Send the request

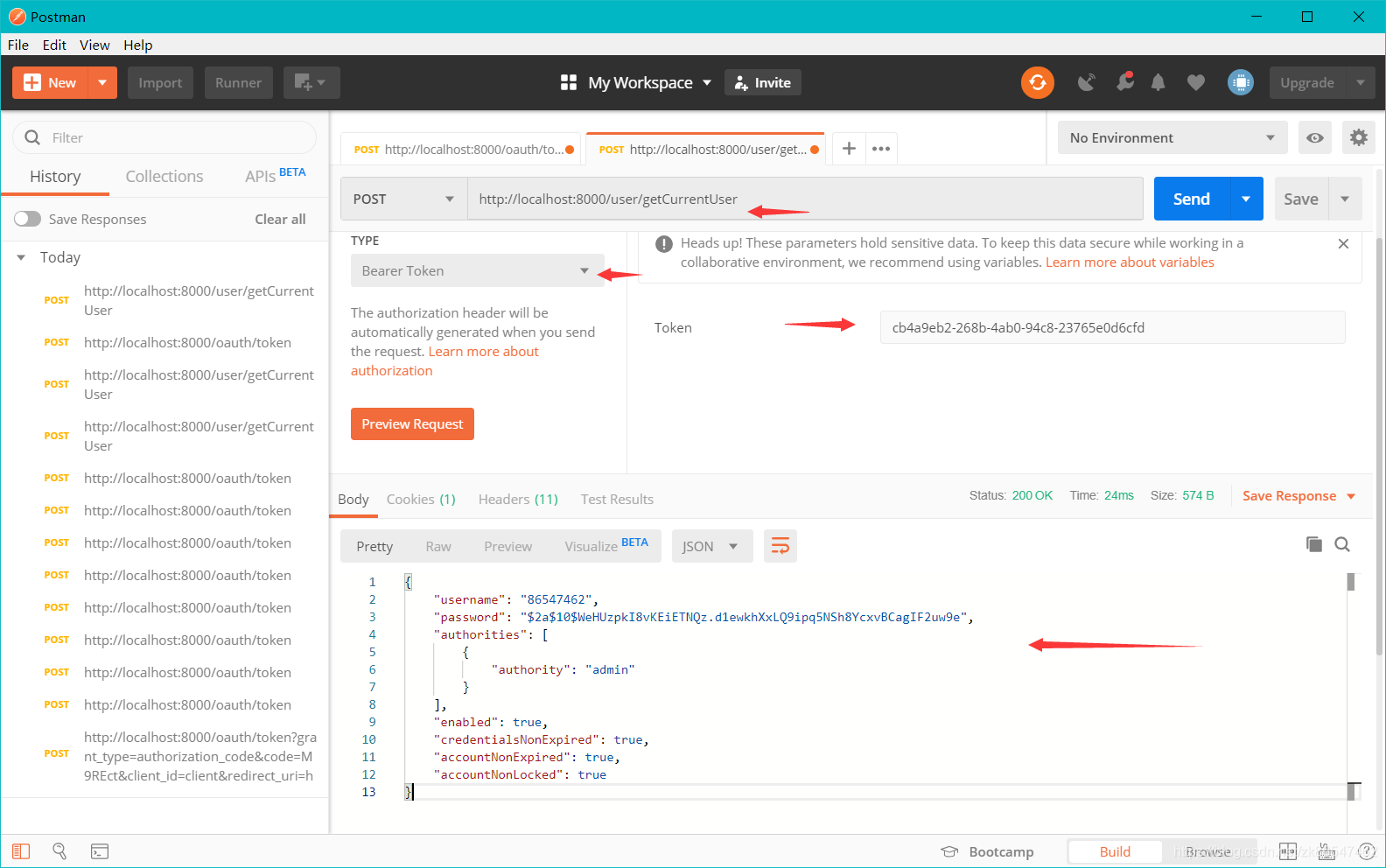(x=1192, y=199)
